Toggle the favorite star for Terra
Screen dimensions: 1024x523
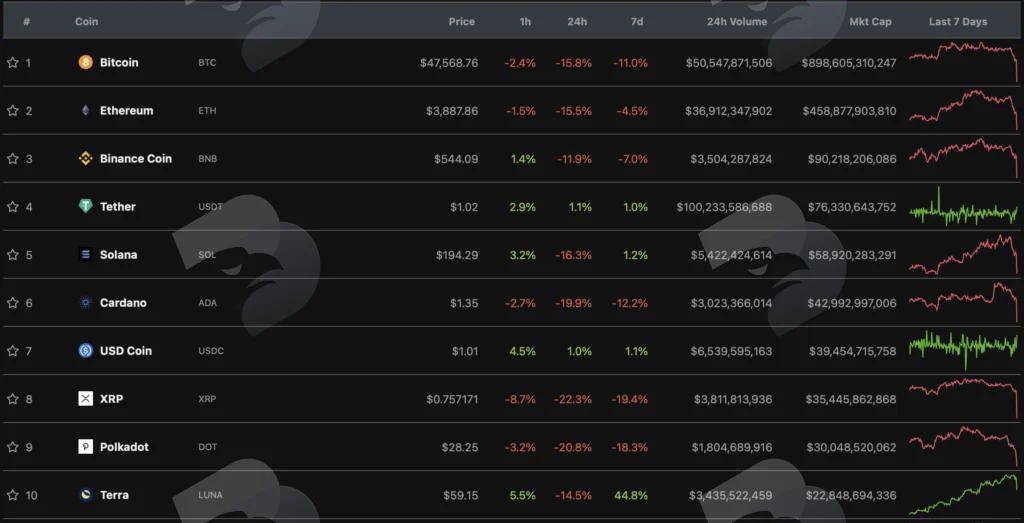pos(12,495)
